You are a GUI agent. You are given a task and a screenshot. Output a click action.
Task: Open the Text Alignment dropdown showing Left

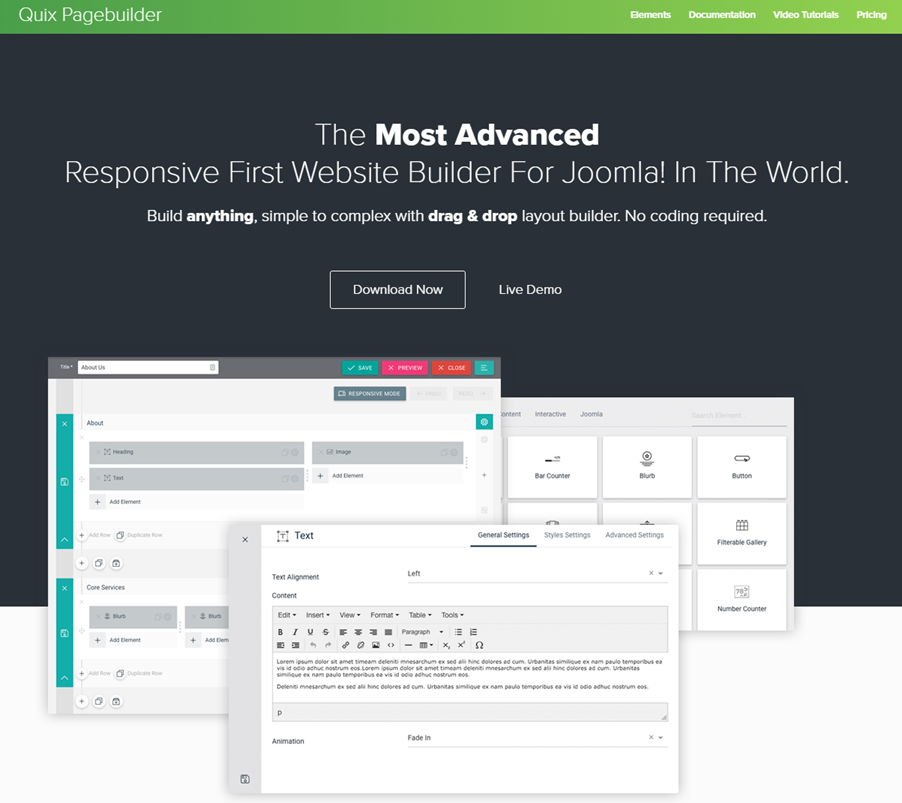[x=537, y=573]
